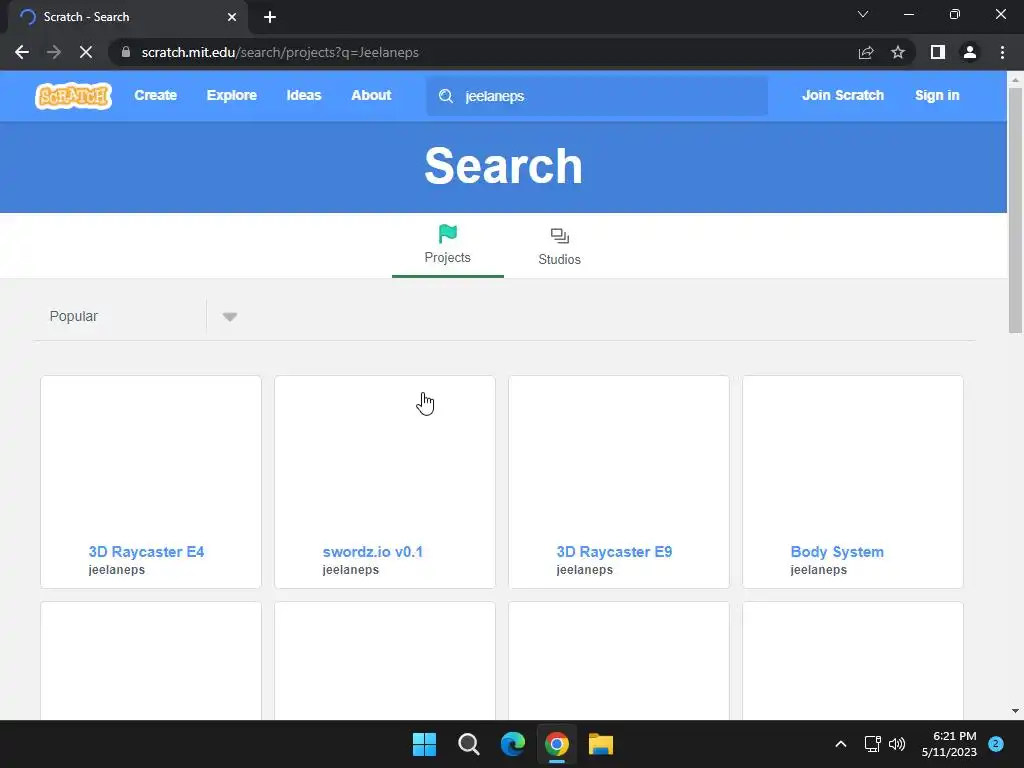Launch Microsoft Edge from the taskbar
Image resolution: width=1024 pixels, height=768 pixels.
pyautogui.click(x=513, y=744)
